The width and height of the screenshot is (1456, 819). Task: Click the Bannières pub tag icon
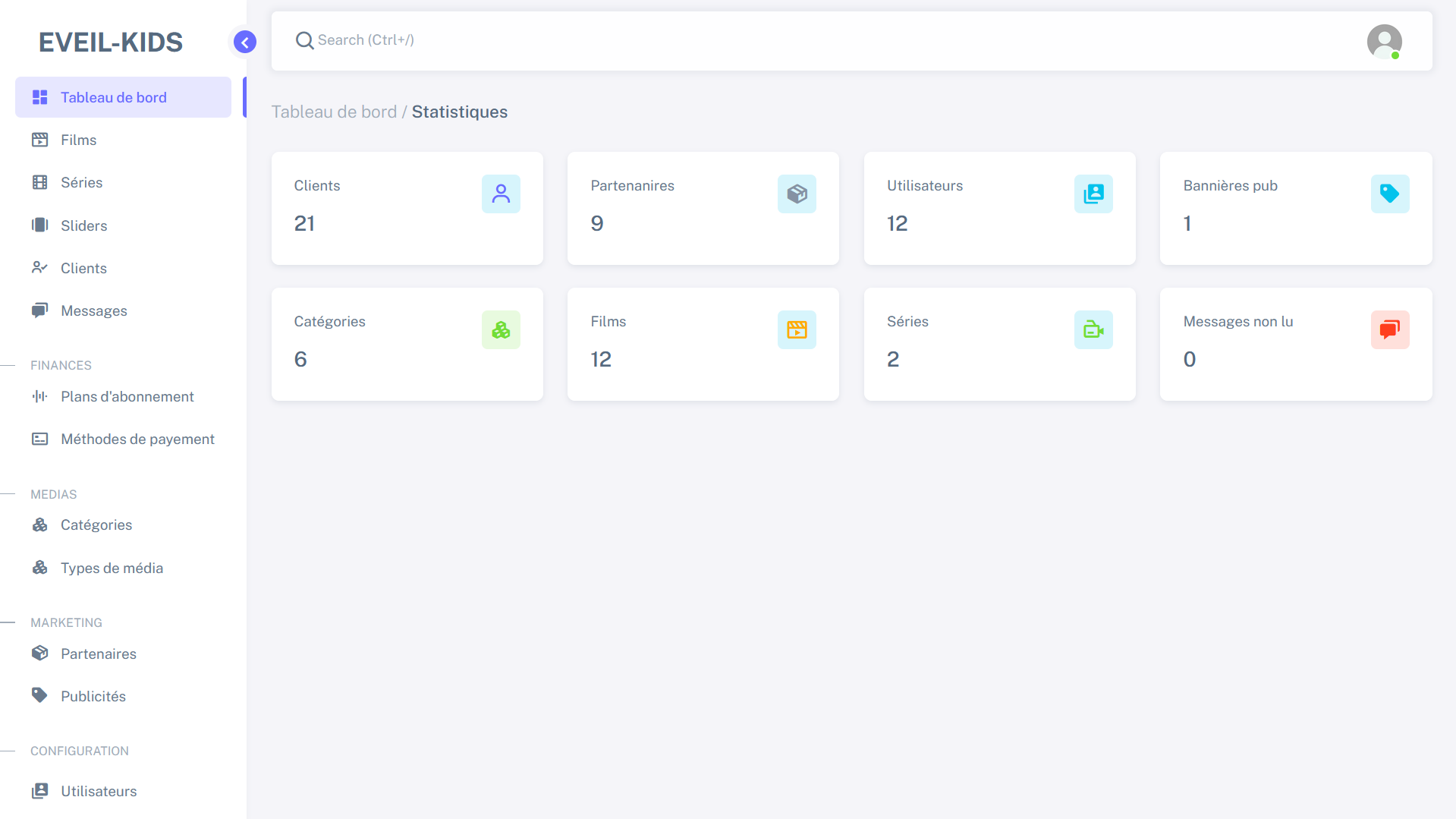click(x=1389, y=194)
